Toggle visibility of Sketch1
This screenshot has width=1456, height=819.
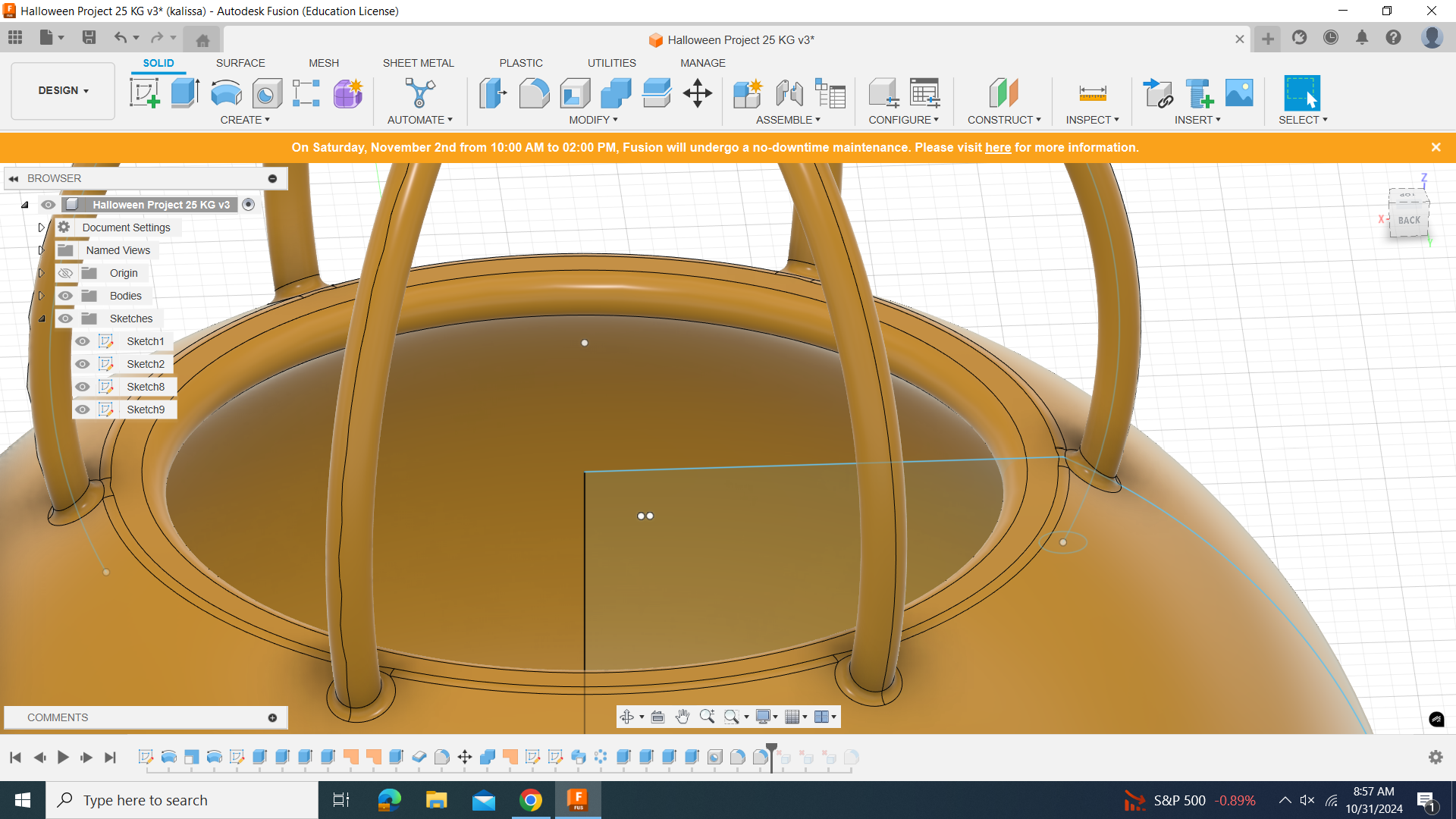point(83,341)
